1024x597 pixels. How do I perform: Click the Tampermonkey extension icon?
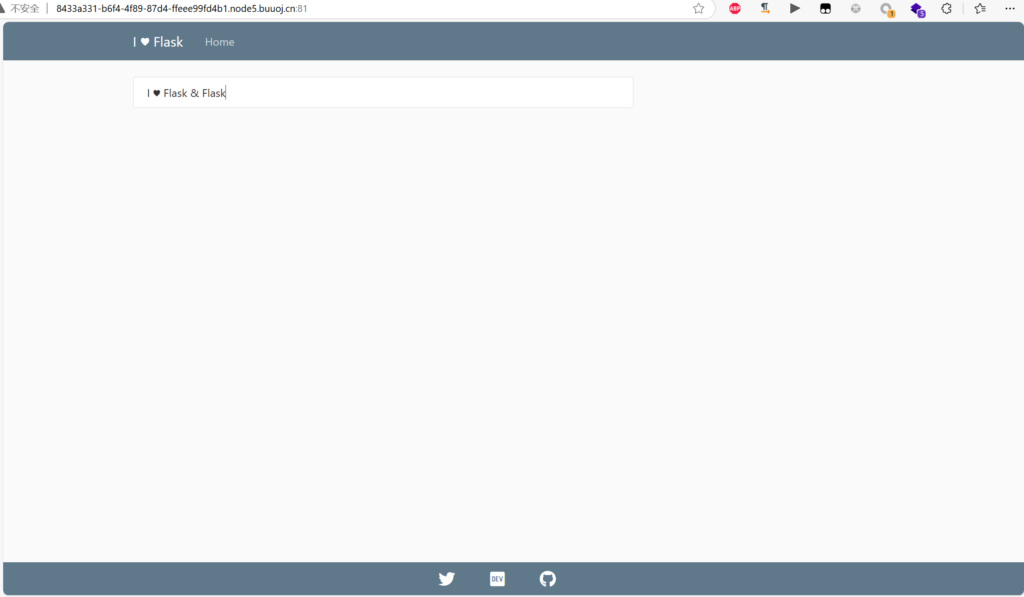point(825,8)
